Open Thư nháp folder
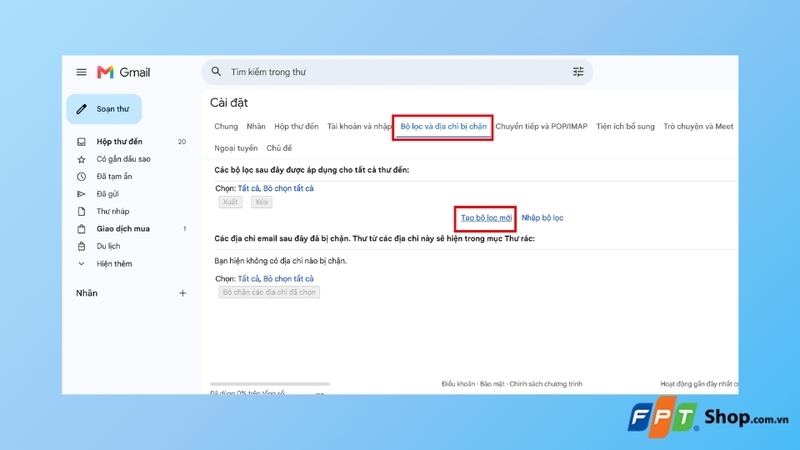 (113, 211)
